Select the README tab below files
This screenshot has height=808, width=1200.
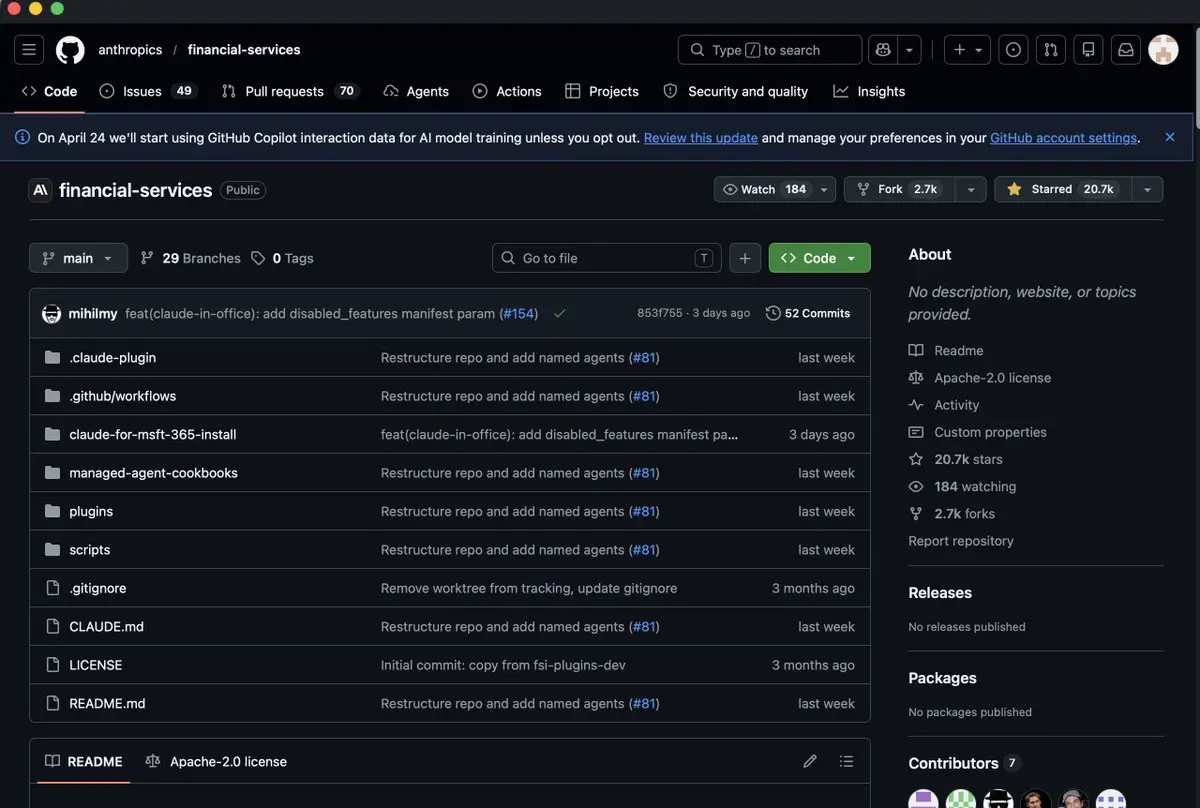[84, 762]
